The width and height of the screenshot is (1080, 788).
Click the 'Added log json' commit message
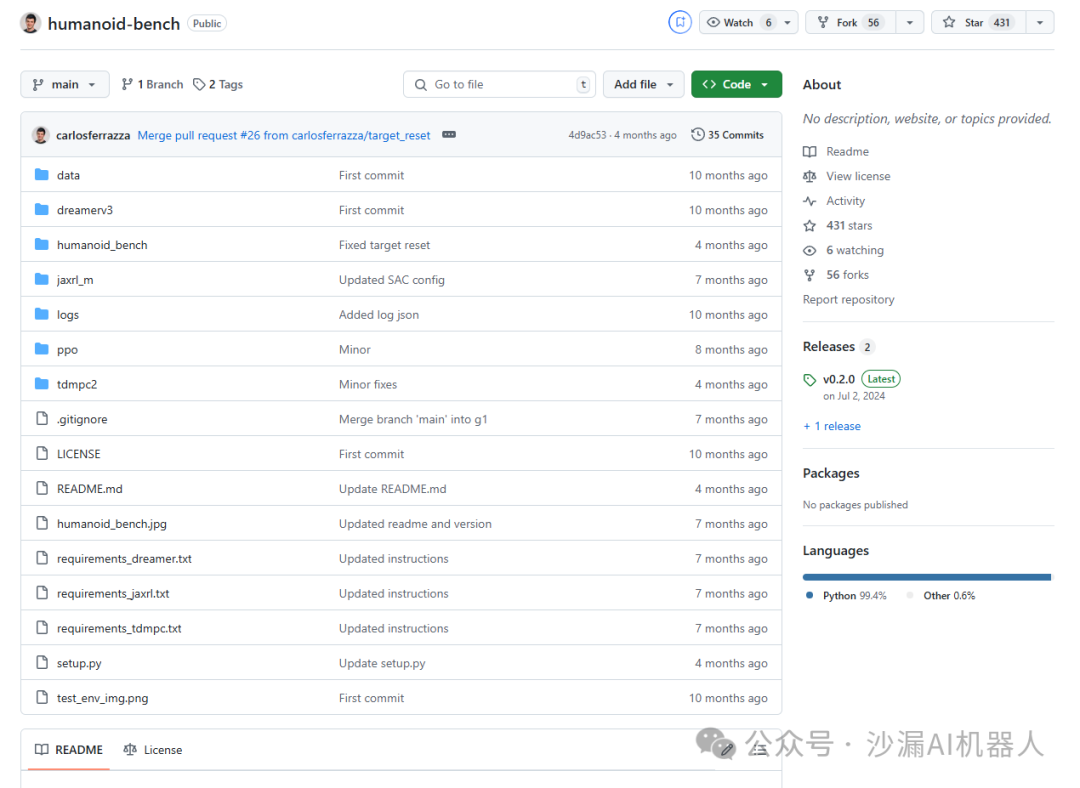pyautogui.click(x=379, y=315)
